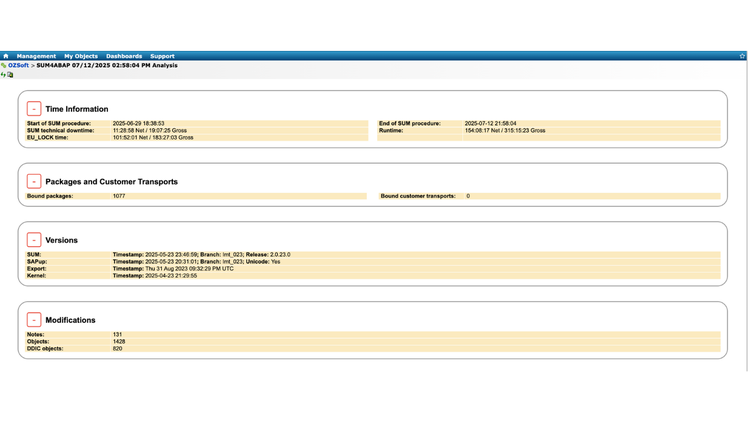Click the Time Information heading
Screen dimensions: 750x422
point(77,109)
